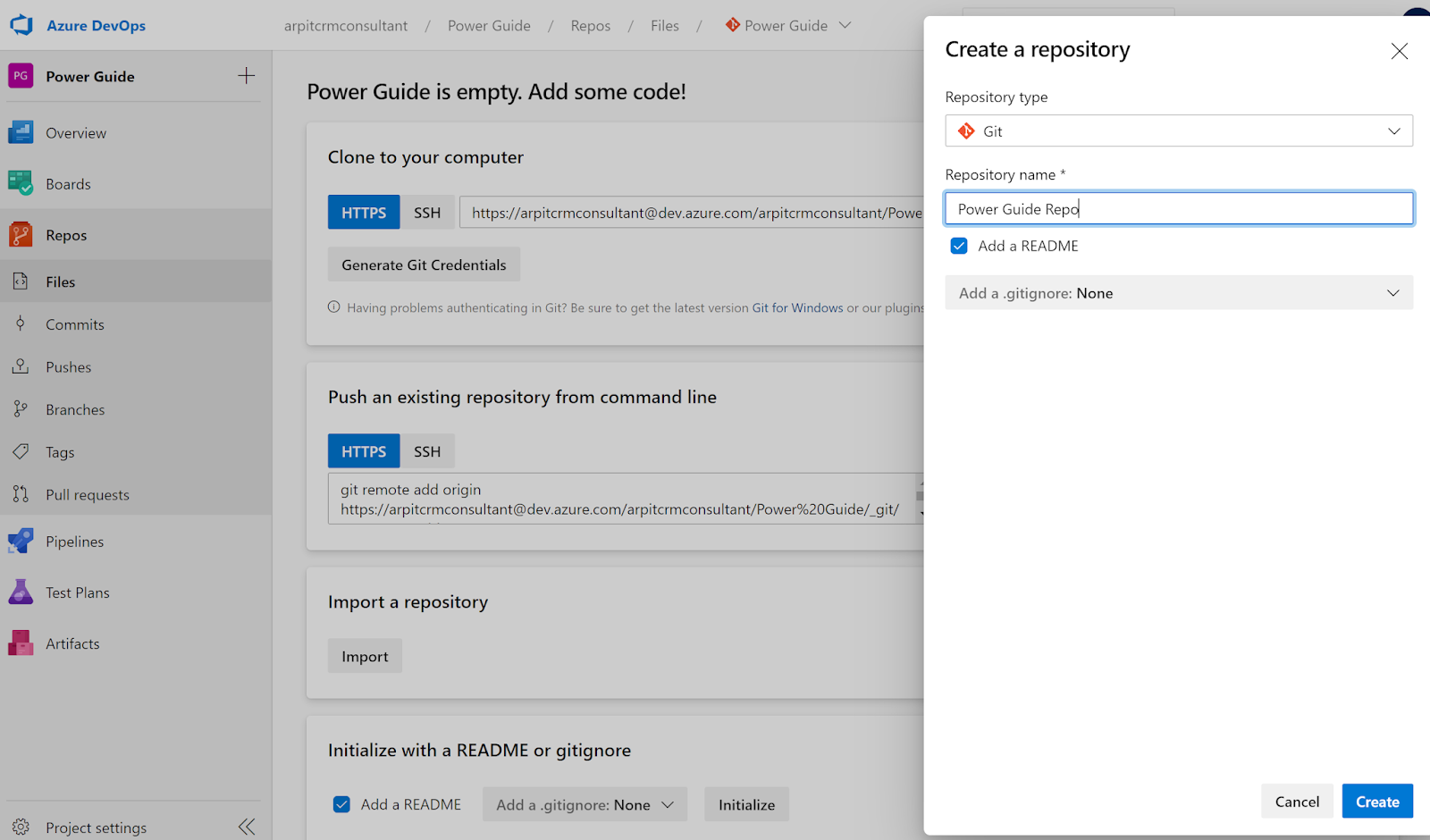The width and height of the screenshot is (1430, 840).
Task: Click the Commits icon
Action: click(x=21, y=323)
